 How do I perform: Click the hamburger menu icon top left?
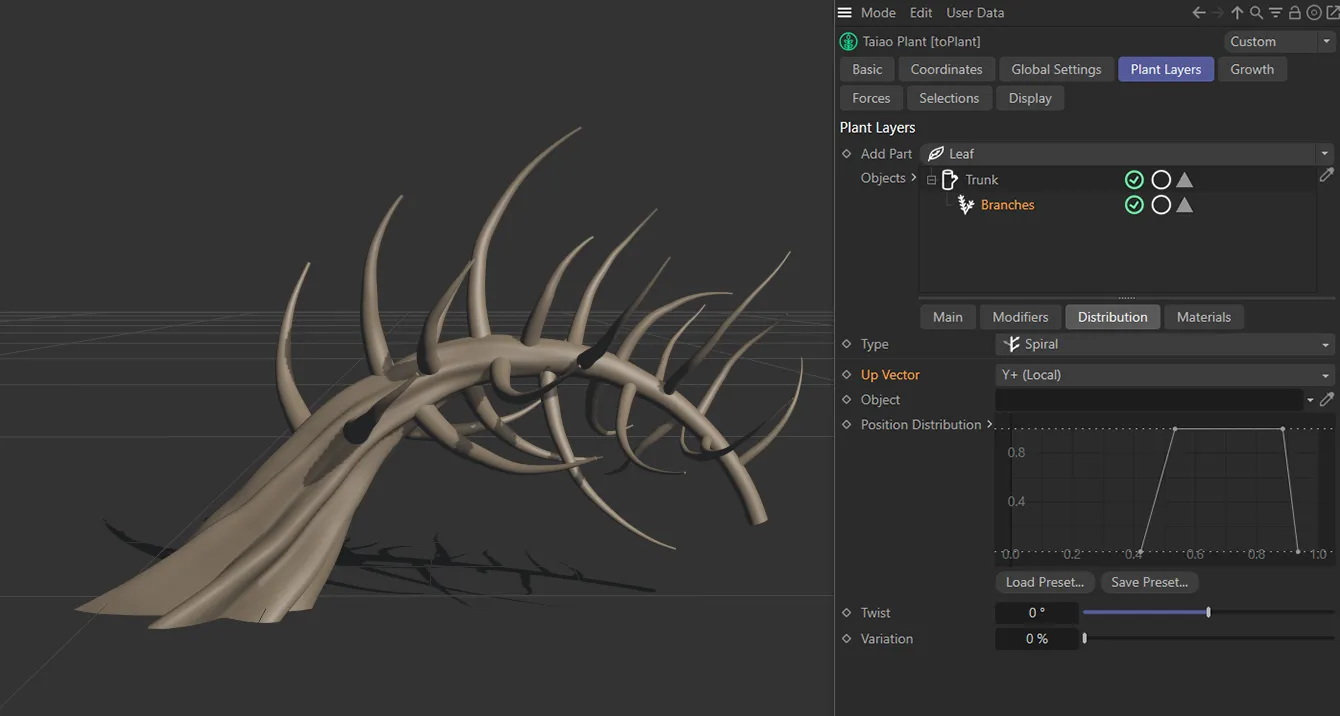[x=845, y=12]
